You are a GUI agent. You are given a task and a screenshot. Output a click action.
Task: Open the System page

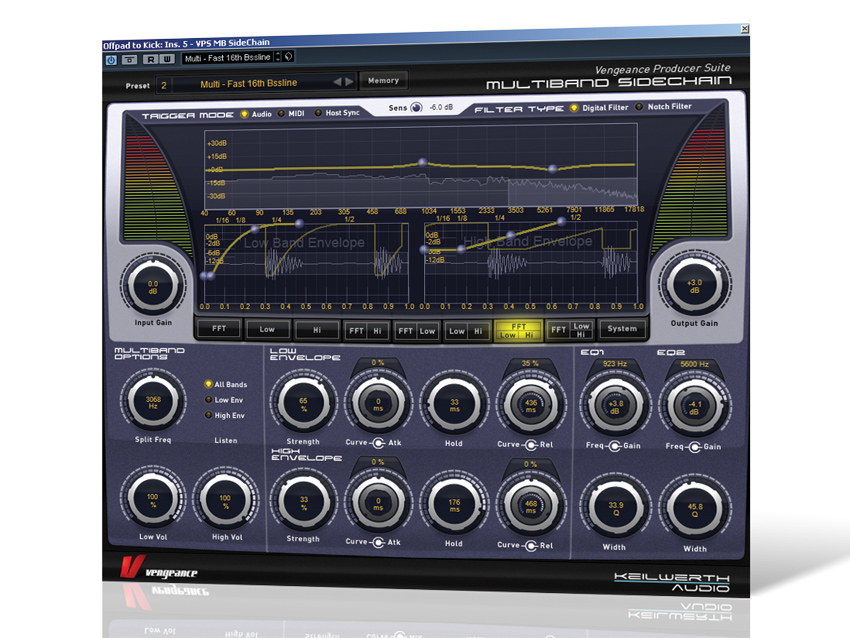(x=622, y=328)
